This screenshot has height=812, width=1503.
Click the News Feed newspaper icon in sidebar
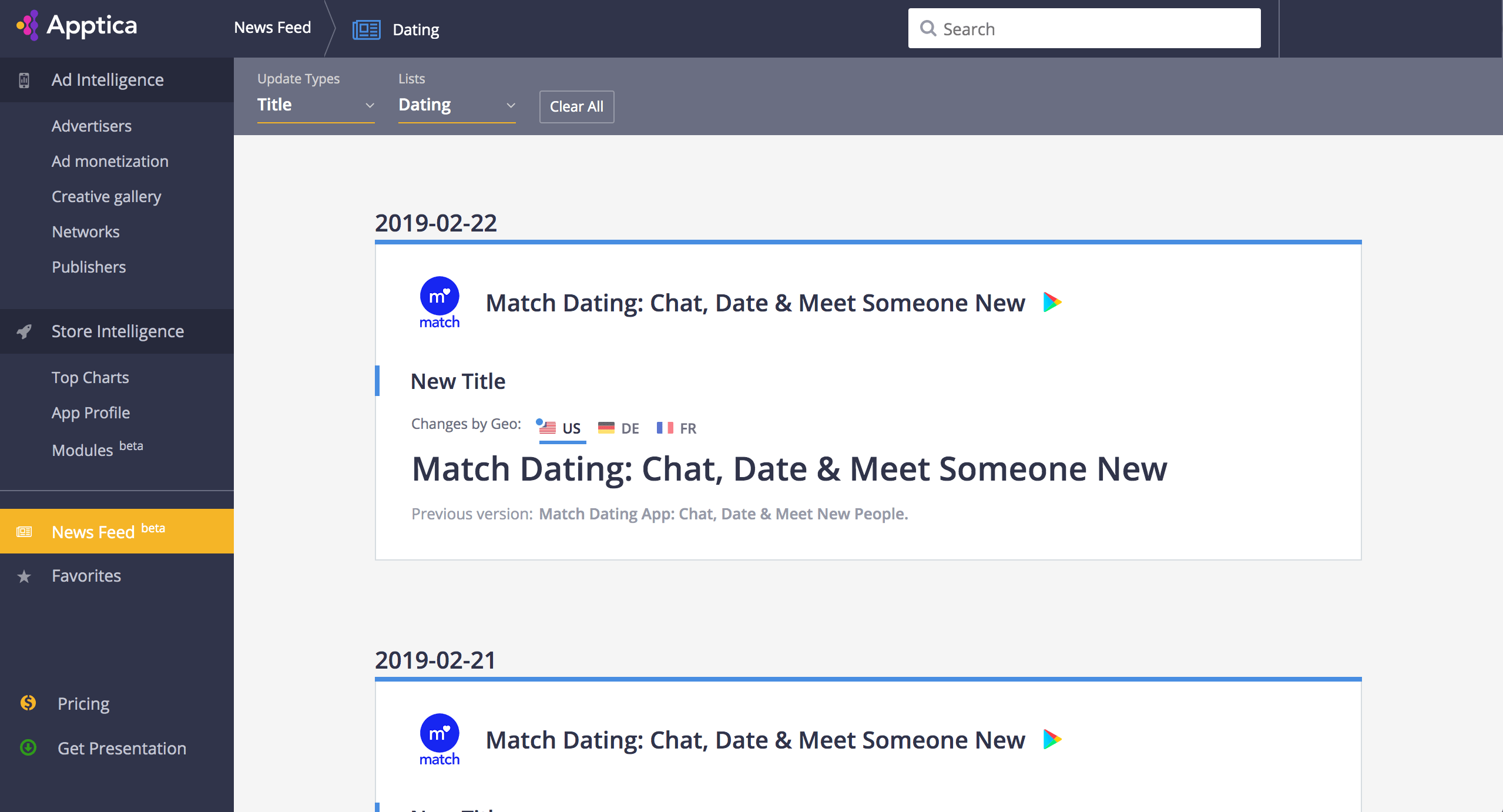(24, 532)
